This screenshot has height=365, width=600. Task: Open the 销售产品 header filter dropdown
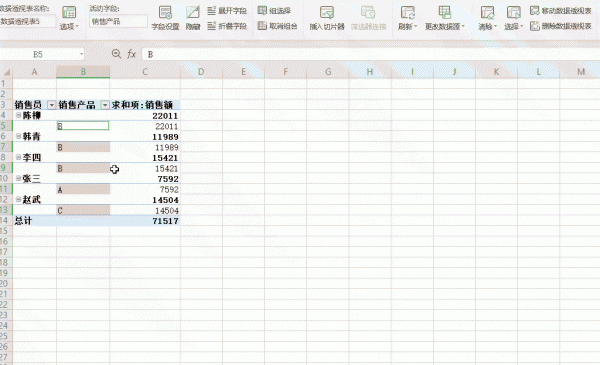105,105
